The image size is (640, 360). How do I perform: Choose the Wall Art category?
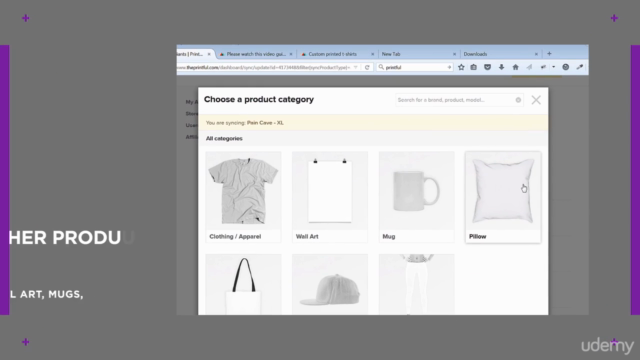click(330, 197)
